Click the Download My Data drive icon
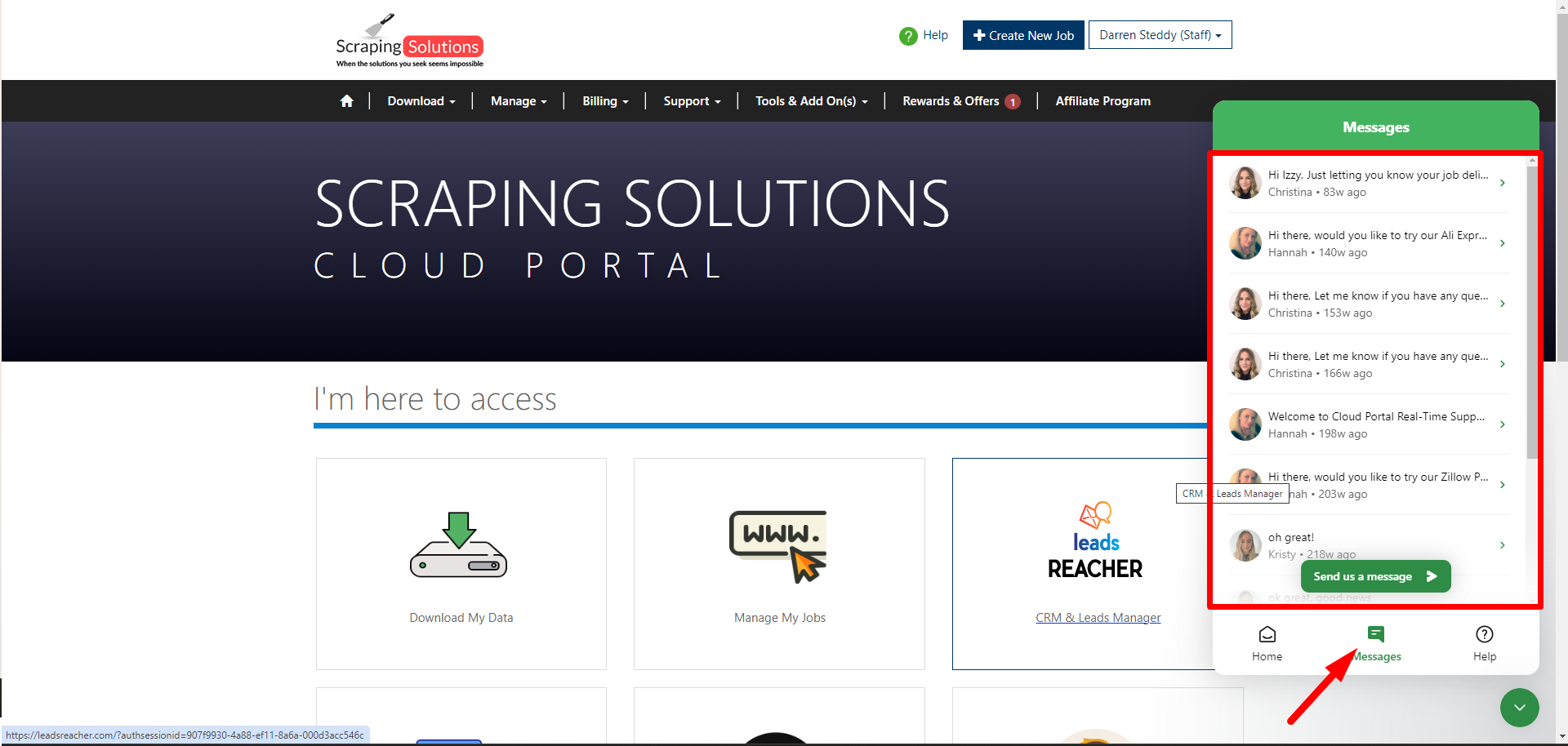1568x746 pixels. click(x=459, y=544)
